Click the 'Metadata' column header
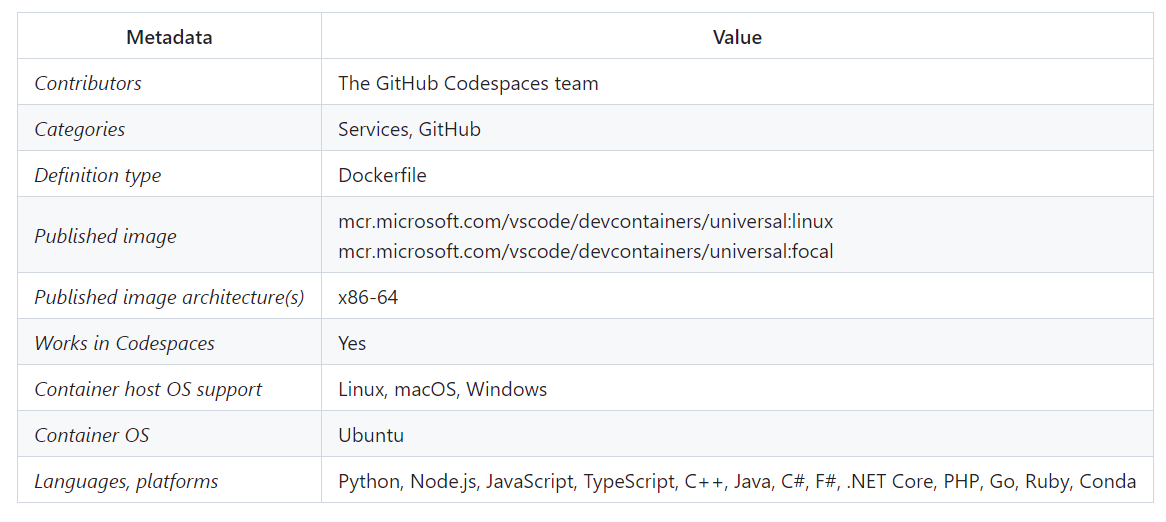This screenshot has width=1166, height=522. pyautogui.click(x=169, y=37)
